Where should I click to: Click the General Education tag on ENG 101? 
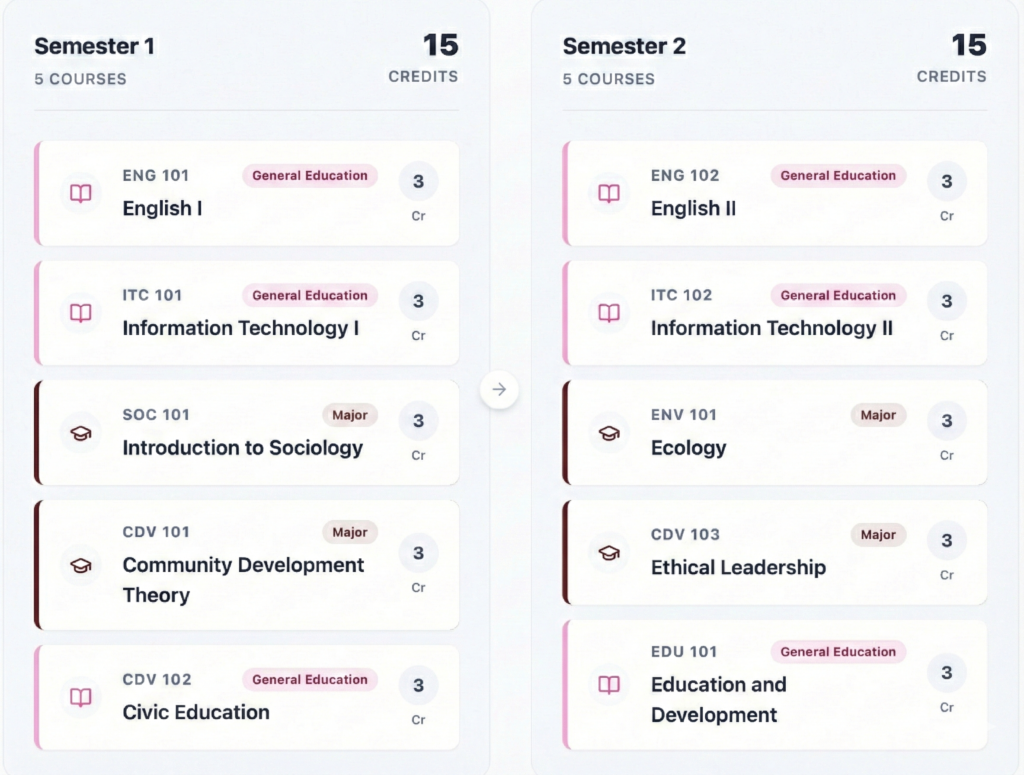pos(310,176)
